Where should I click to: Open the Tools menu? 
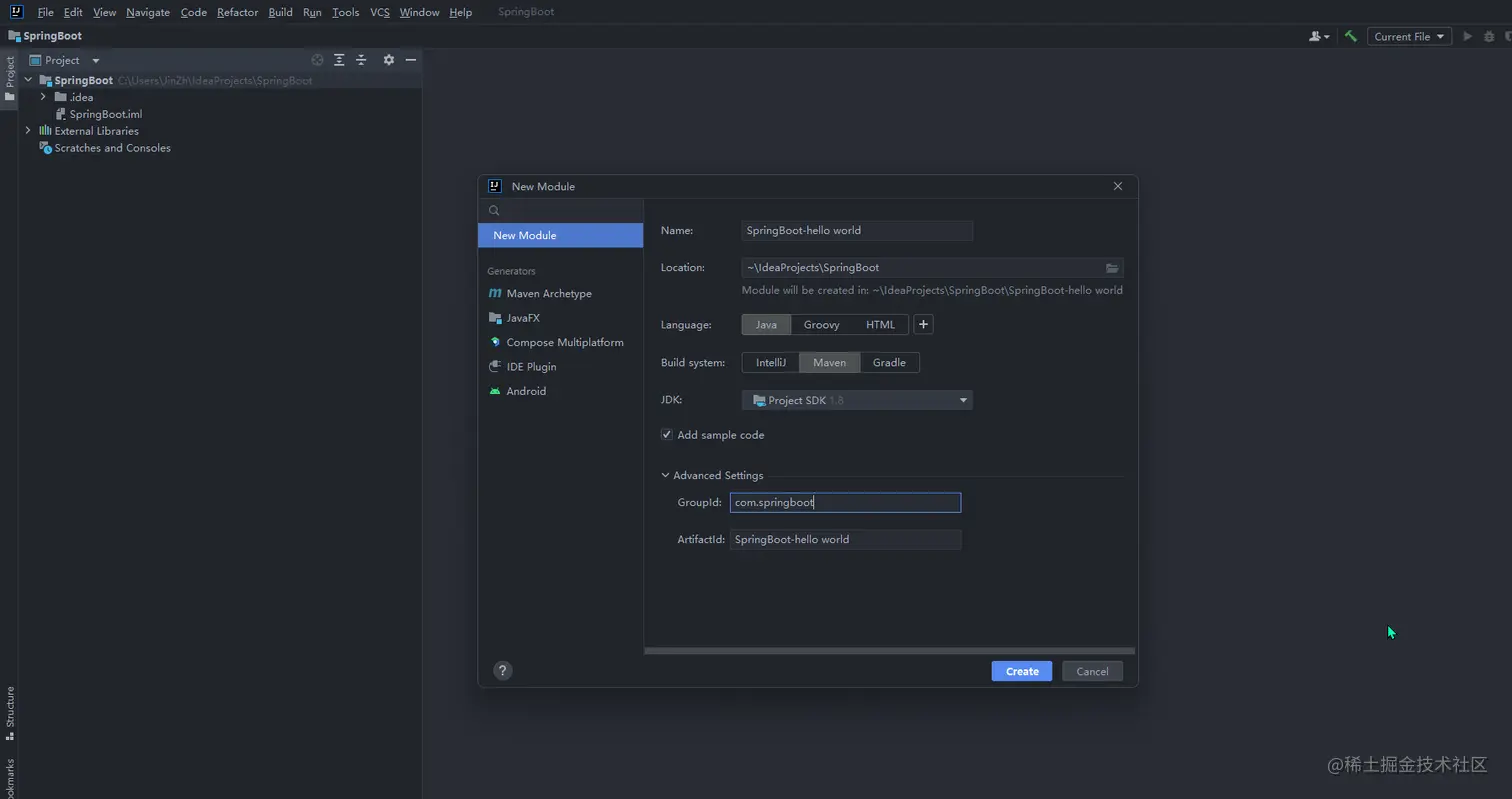pos(345,12)
